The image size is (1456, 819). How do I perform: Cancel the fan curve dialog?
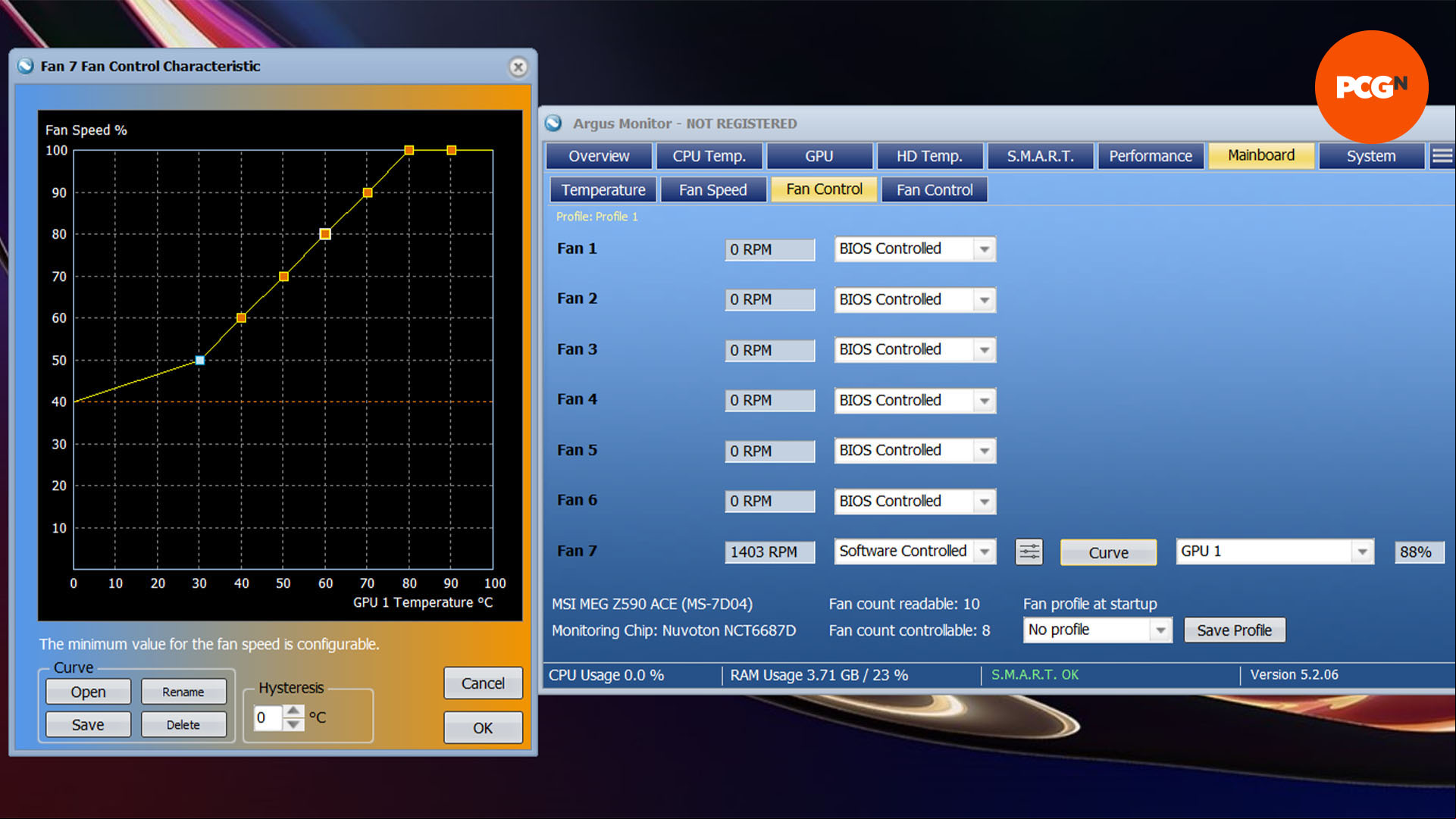pyautogui.click(x=483, y=683)
